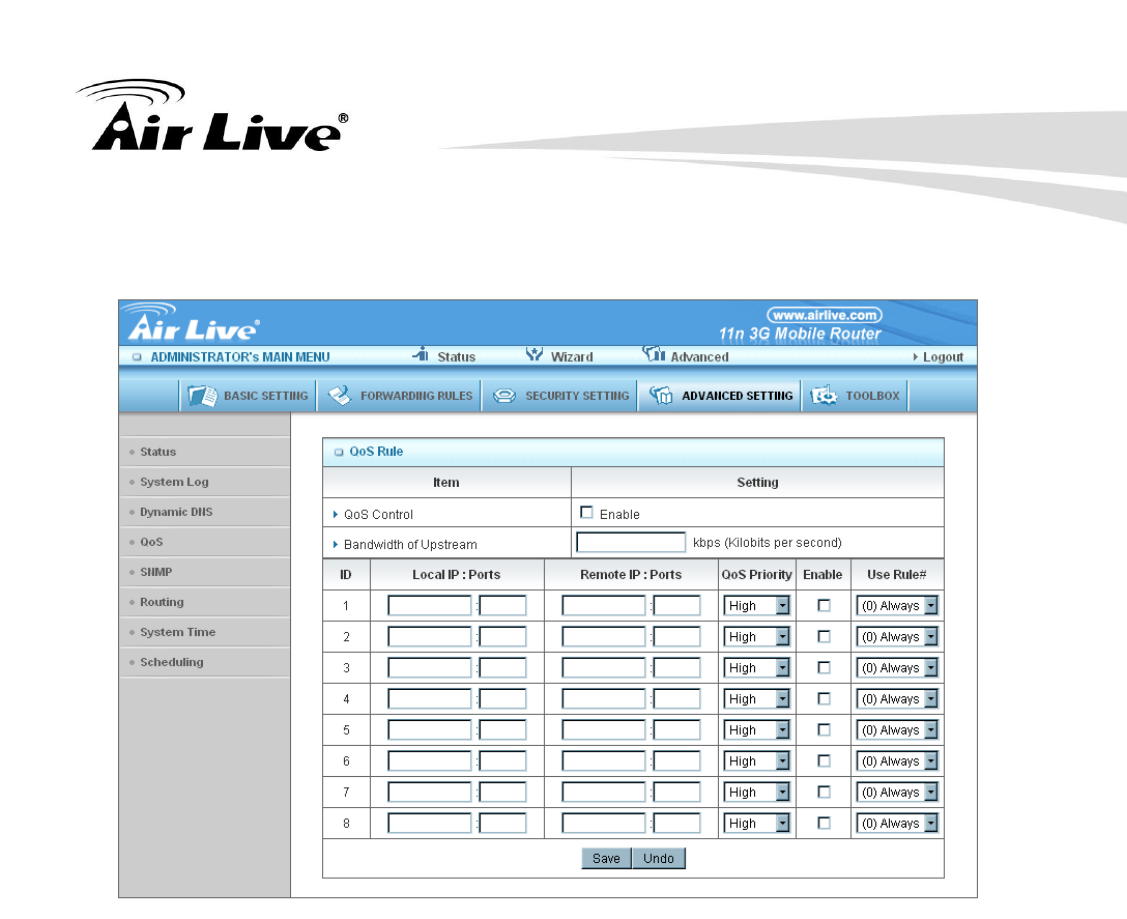Tick Enable checkbox for rule 6
The image size is (1127, 919).
pos(824,761)
